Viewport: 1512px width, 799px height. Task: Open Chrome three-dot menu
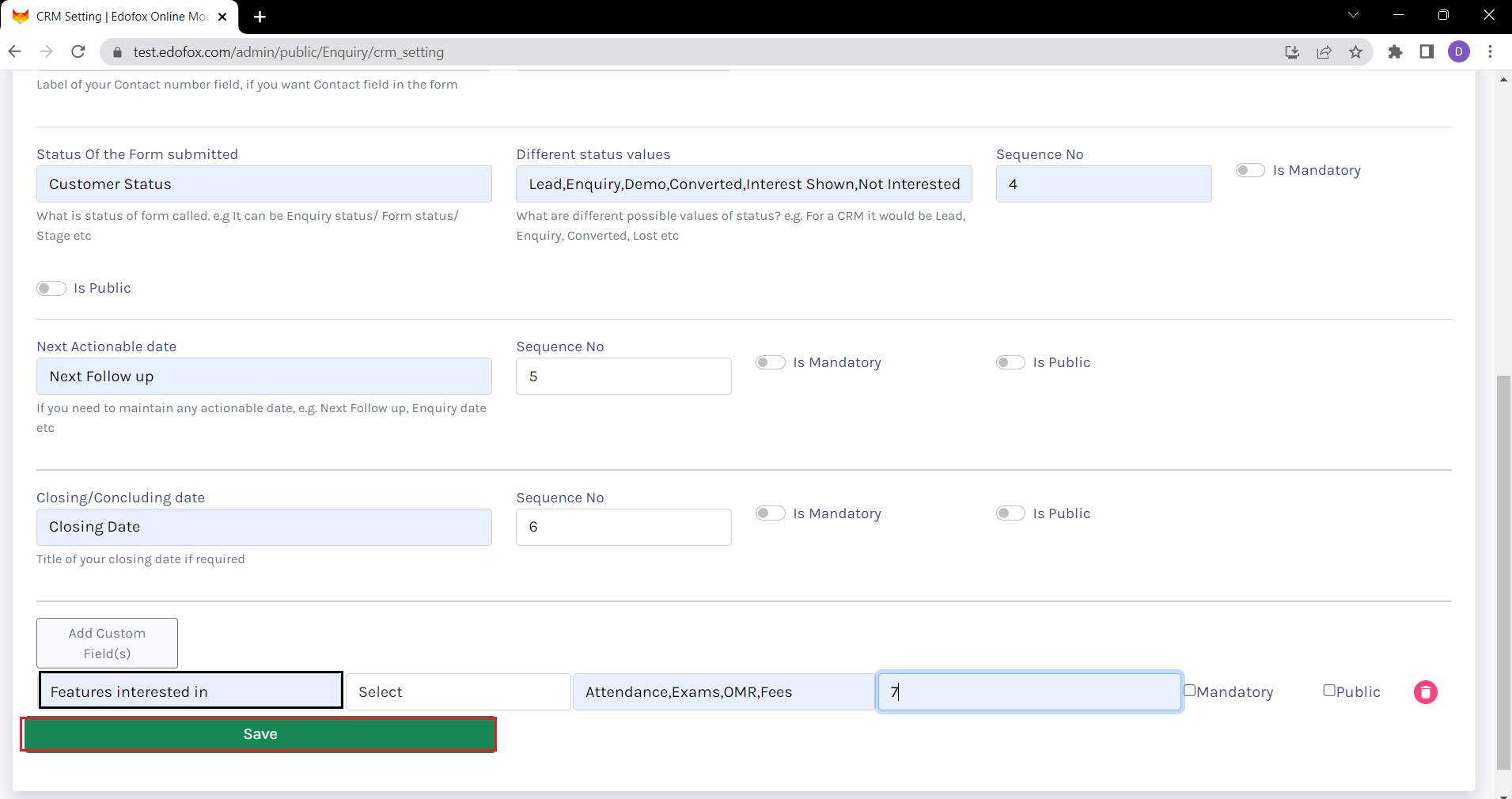1490,52
